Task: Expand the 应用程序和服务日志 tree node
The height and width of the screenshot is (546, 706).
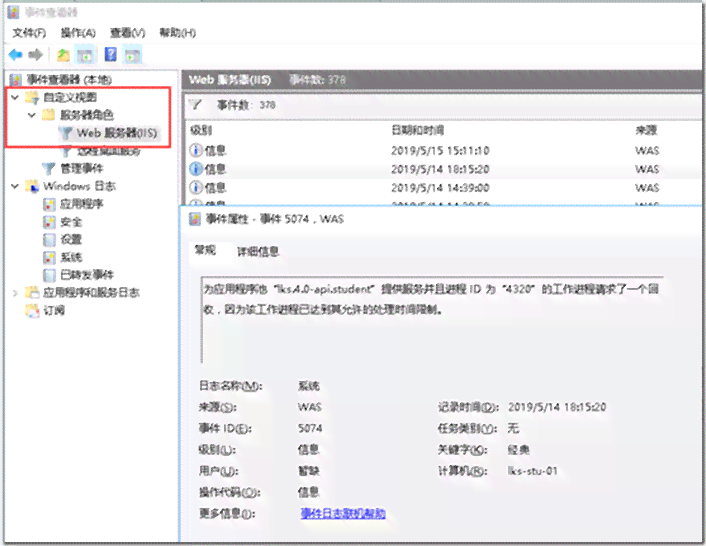Action: 15,293
